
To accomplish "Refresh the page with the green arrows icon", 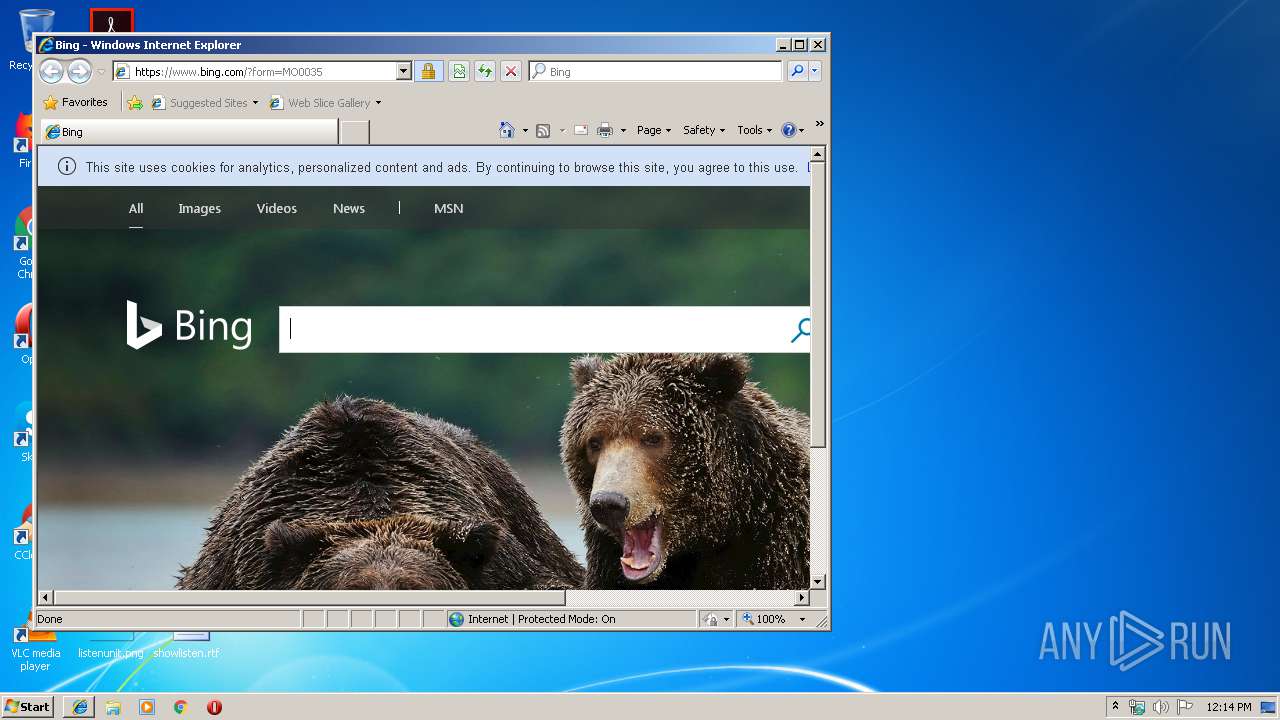I will click(484, 72).
